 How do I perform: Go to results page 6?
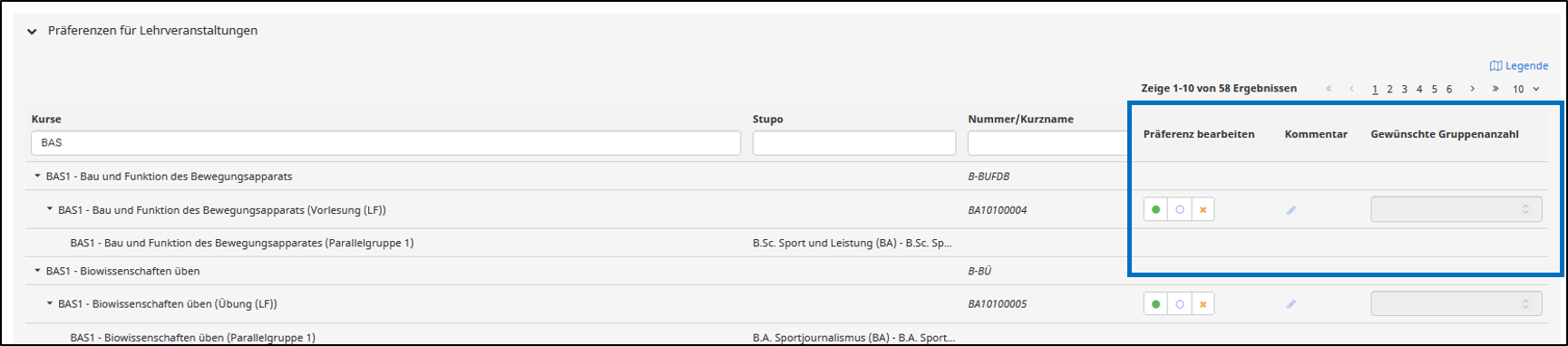1449,89
